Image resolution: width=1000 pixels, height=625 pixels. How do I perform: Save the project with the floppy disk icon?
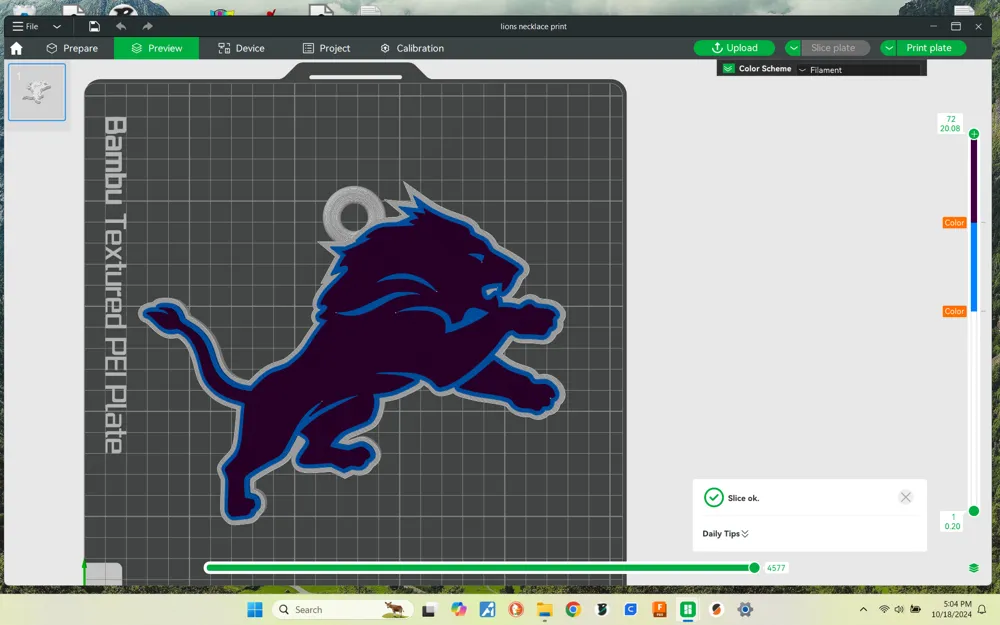click(x=94, y=26)
